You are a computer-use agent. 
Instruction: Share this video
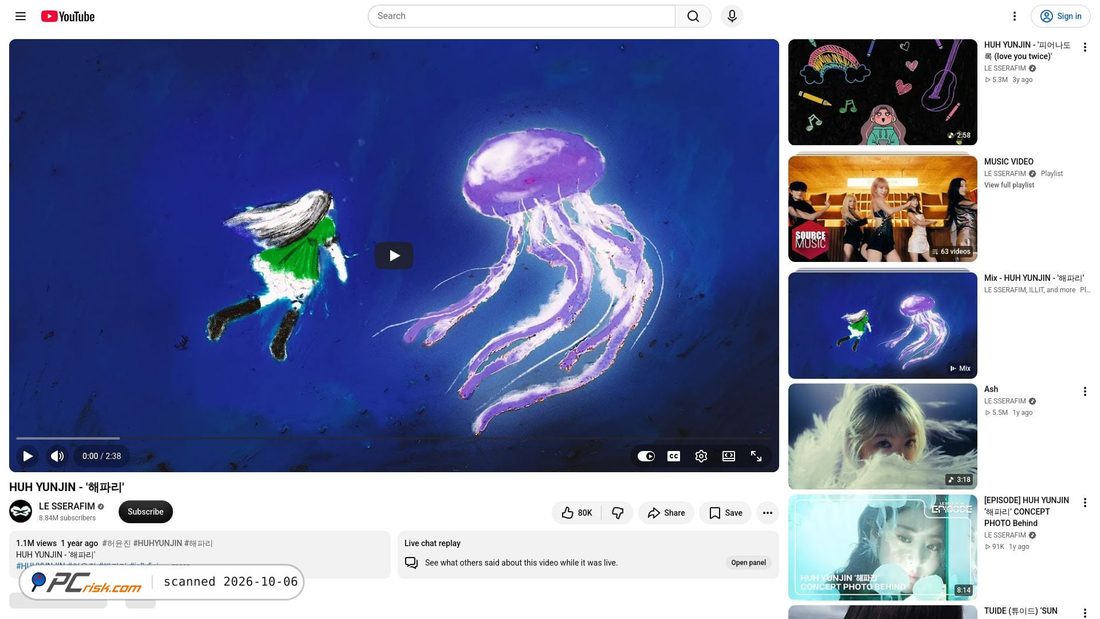pos(666,513)
